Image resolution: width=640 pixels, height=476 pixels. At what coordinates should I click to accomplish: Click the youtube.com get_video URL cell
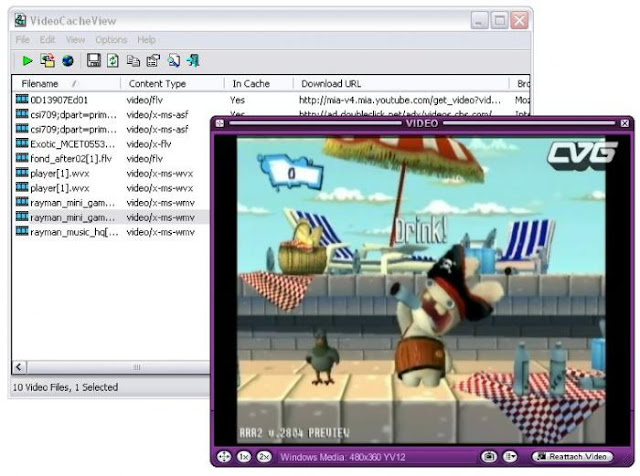point(400,100)
